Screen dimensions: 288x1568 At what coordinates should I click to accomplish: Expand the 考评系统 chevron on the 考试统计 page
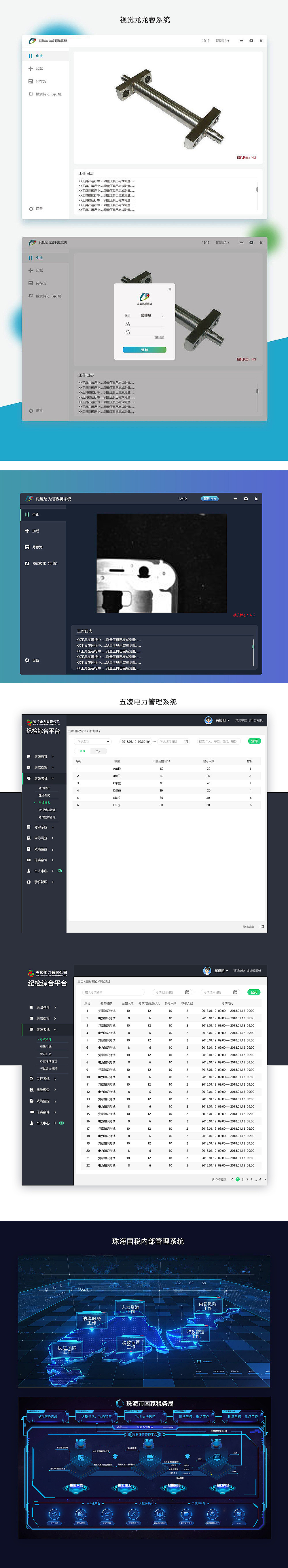coord(55,1079)
